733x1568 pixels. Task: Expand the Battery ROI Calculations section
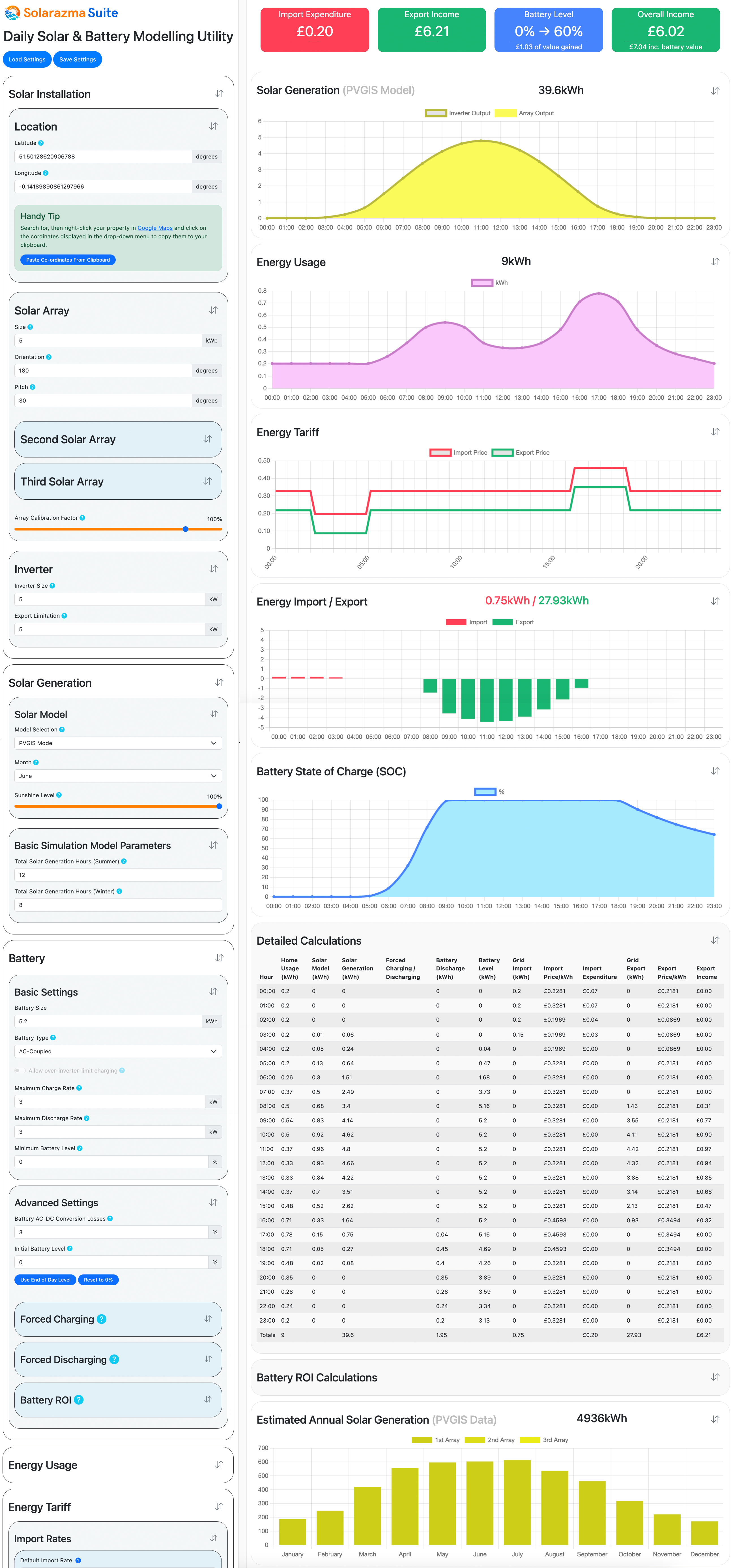click(715, 1377)
